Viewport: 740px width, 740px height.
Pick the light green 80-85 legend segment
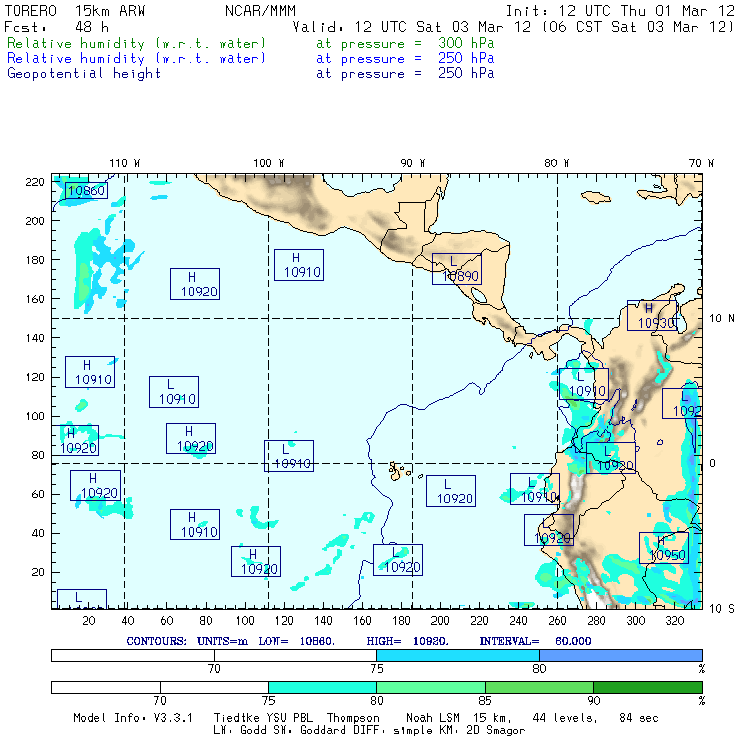pyautogui.click(x=430, y=687)
